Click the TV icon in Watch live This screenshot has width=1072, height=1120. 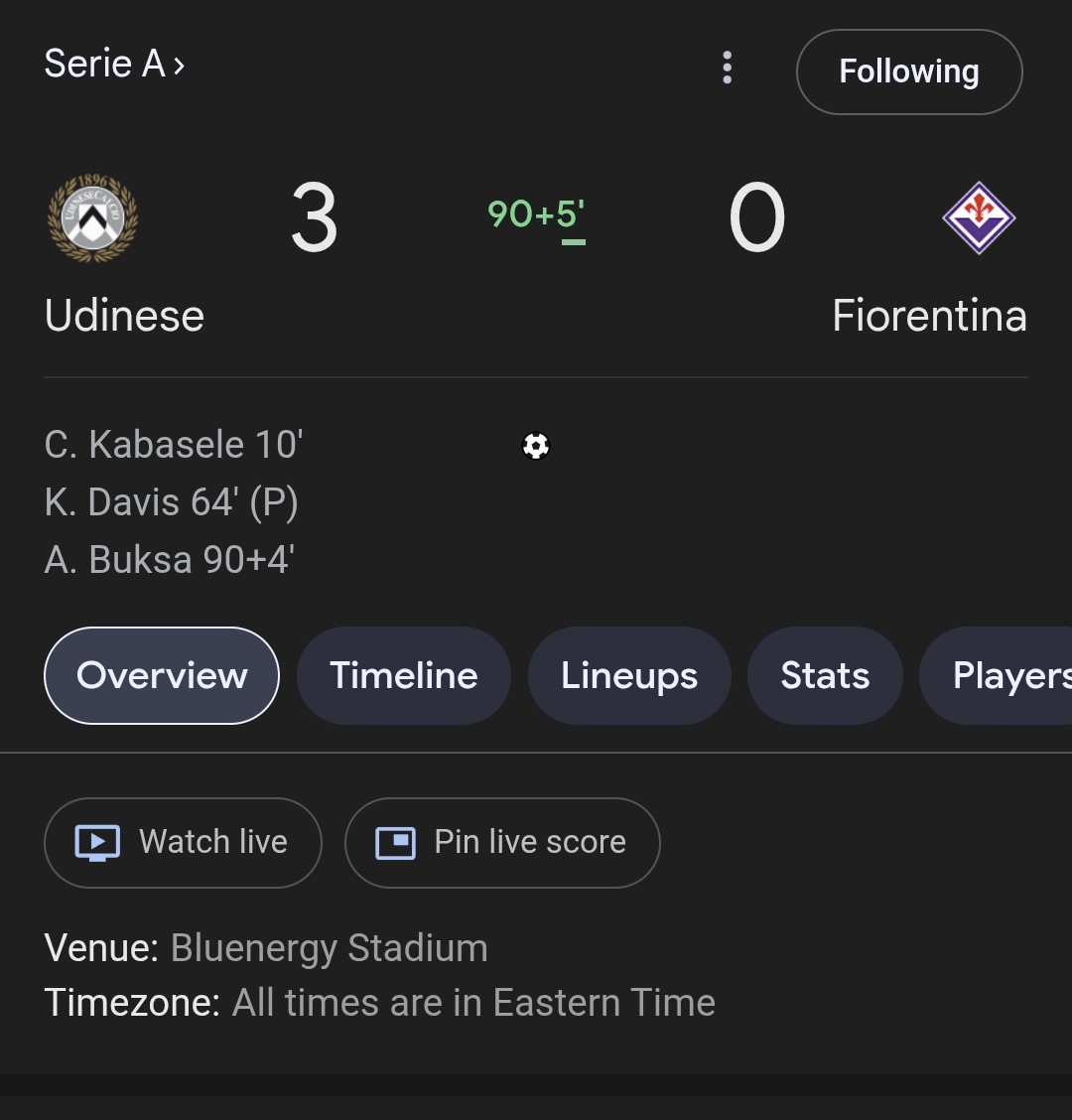(97, 843)
